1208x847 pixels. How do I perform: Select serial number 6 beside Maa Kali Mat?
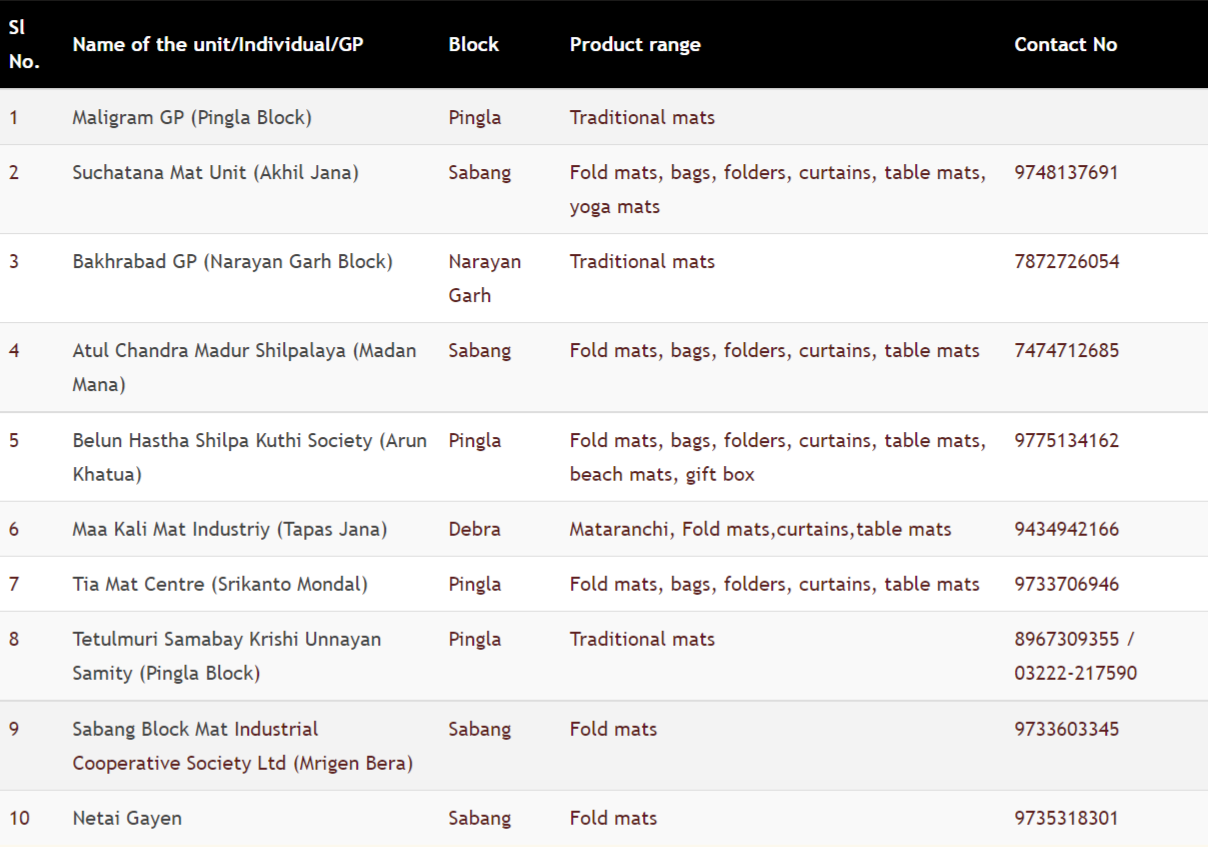coord(14,529)
